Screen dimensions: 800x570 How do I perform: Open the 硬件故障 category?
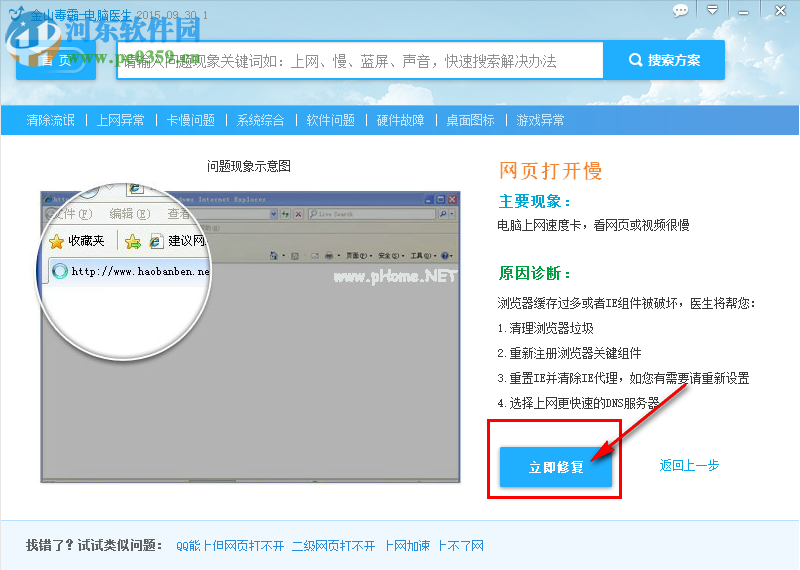(x=400, y=120)
